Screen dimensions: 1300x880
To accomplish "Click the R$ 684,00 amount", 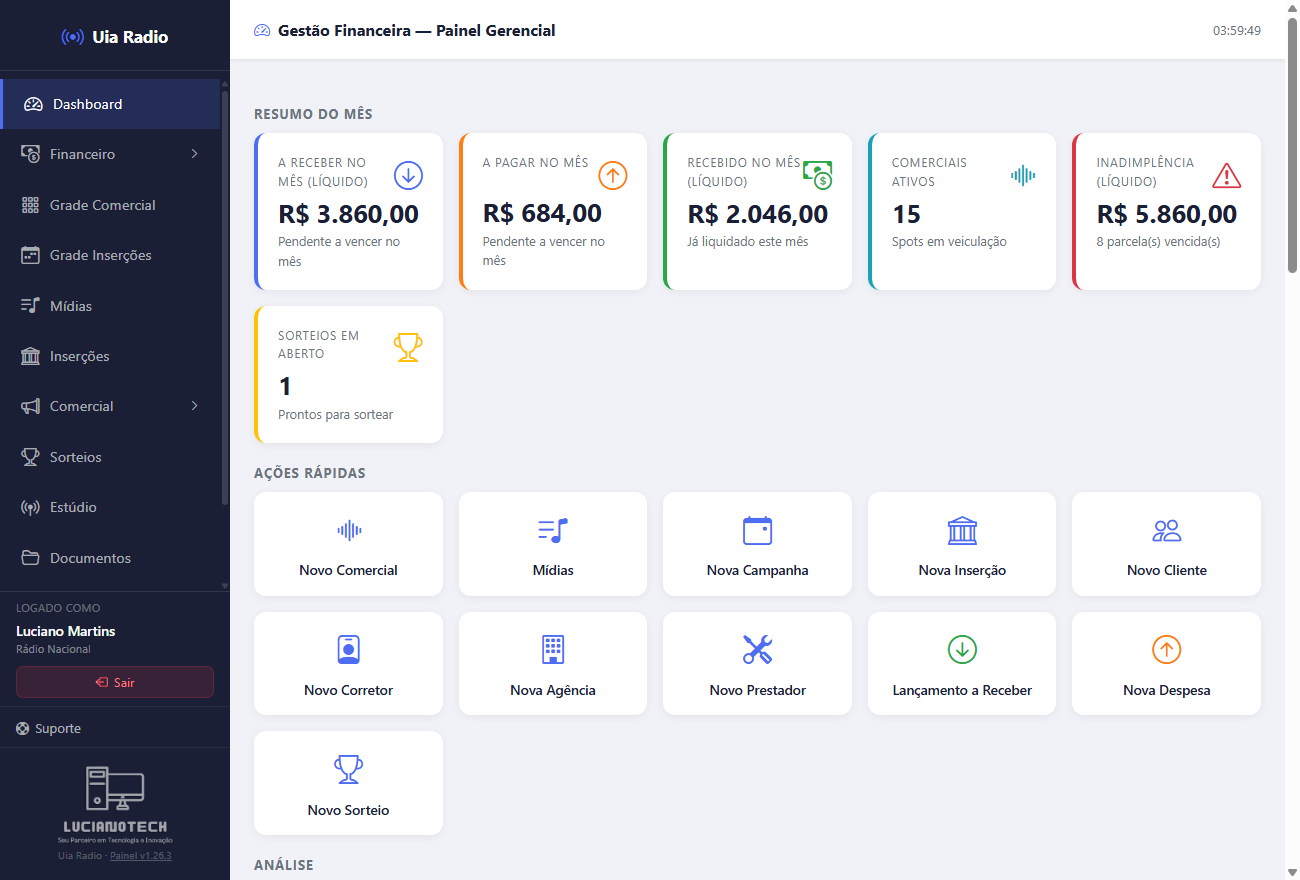I will coord(543,213).
